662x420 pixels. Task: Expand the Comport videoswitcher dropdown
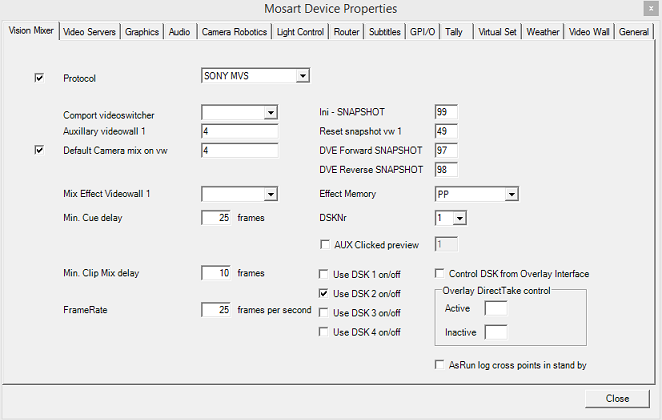270,112
